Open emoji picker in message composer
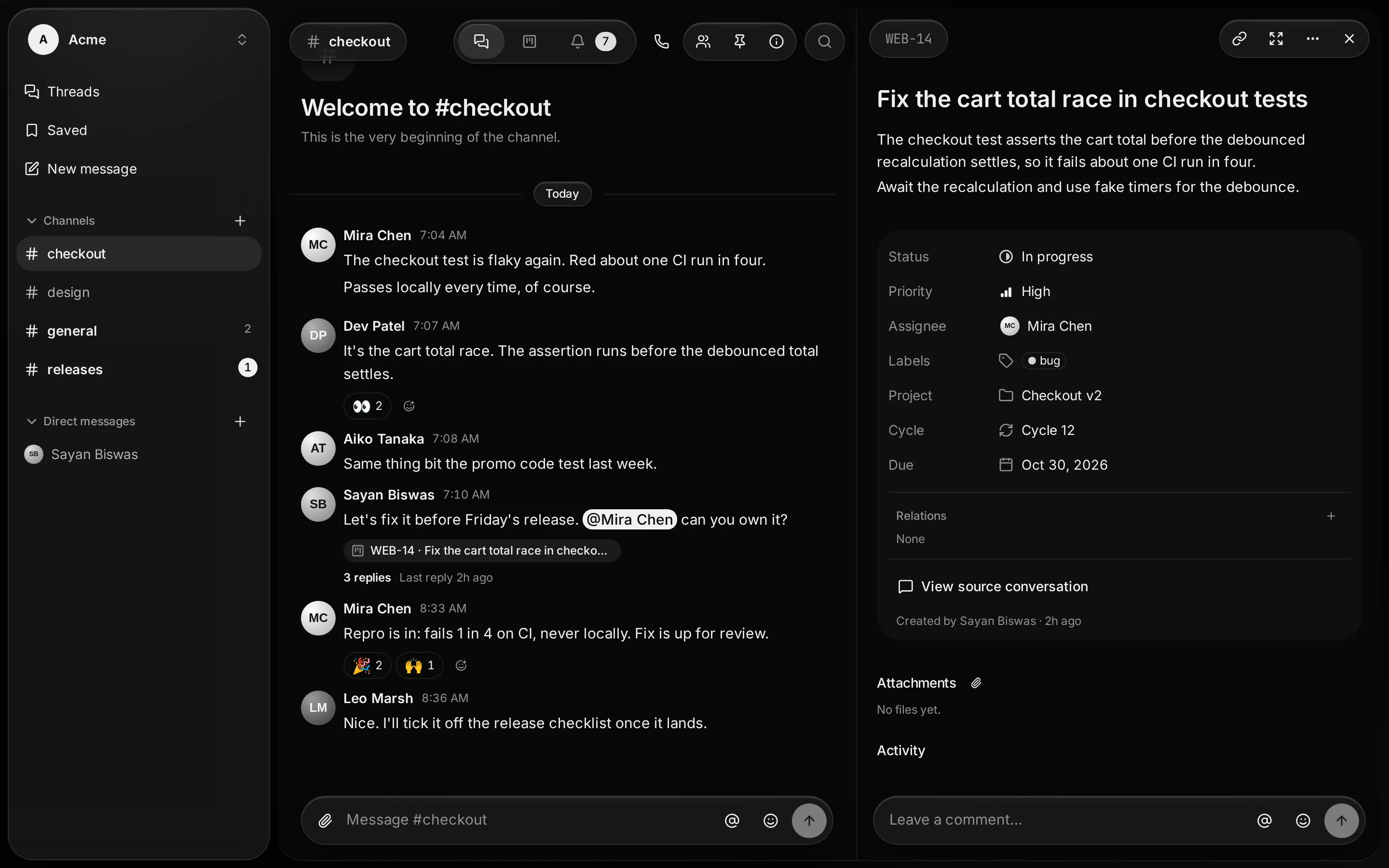Screen dimensions: 1389x868 [x=770, y=821]
